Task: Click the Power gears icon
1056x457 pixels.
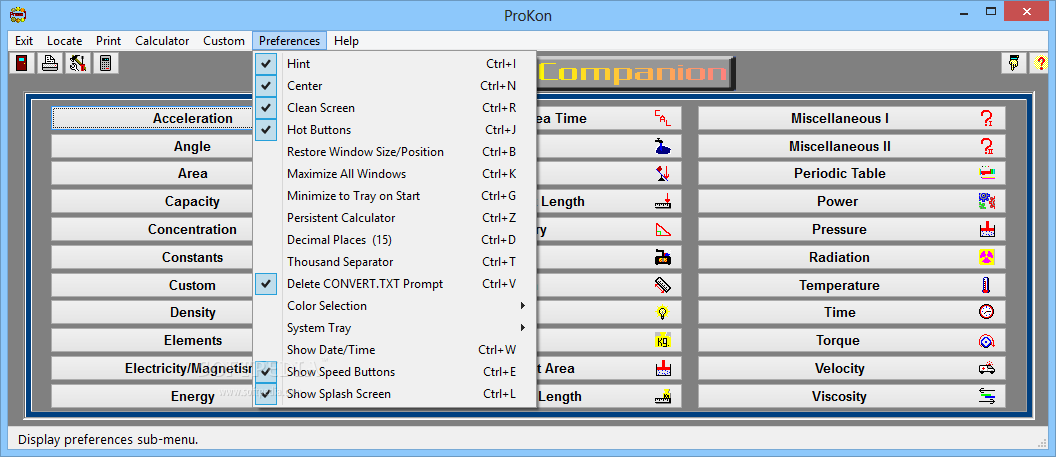Action: (987, 201)
